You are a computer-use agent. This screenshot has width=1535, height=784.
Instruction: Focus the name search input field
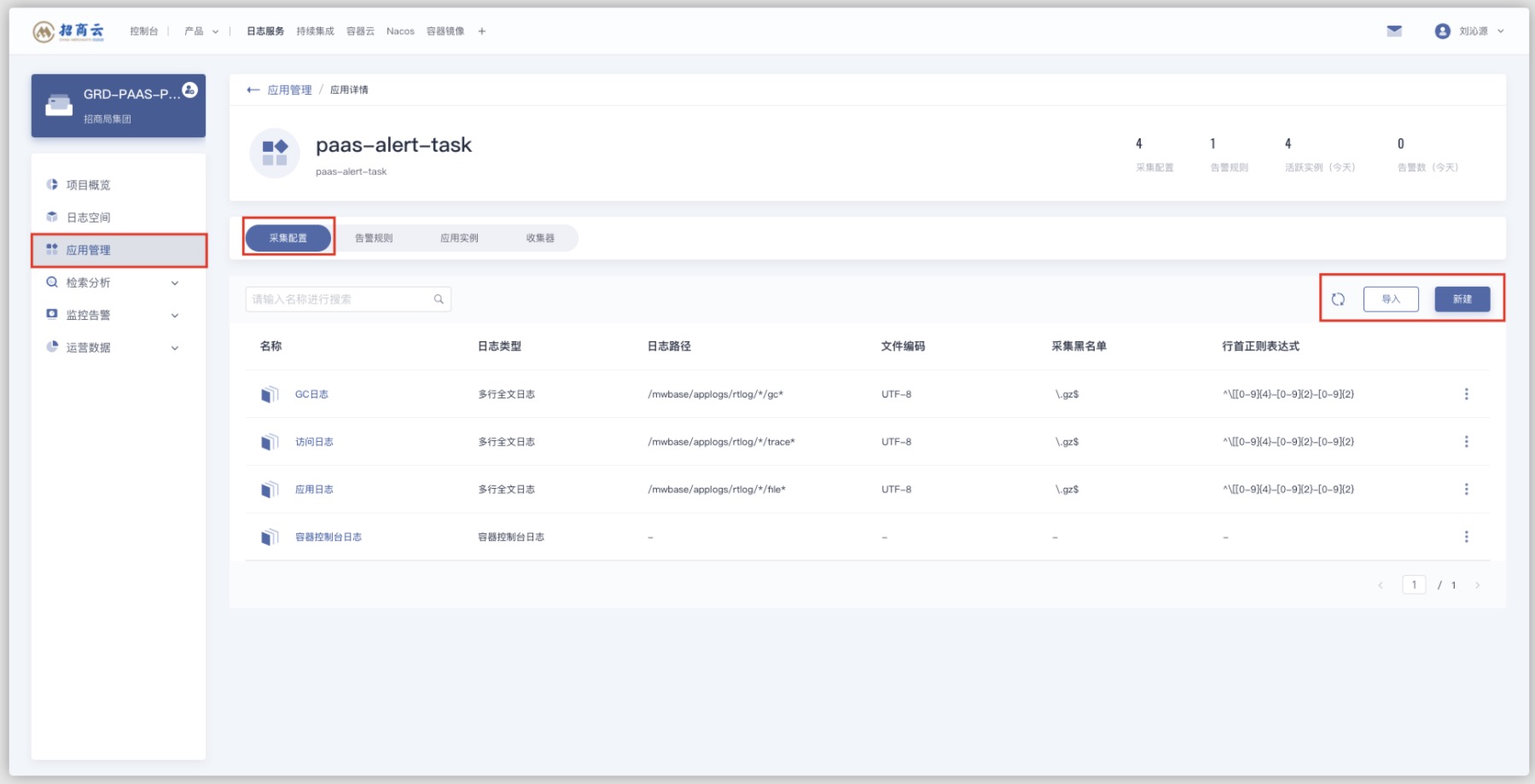(x=348, y=299)
